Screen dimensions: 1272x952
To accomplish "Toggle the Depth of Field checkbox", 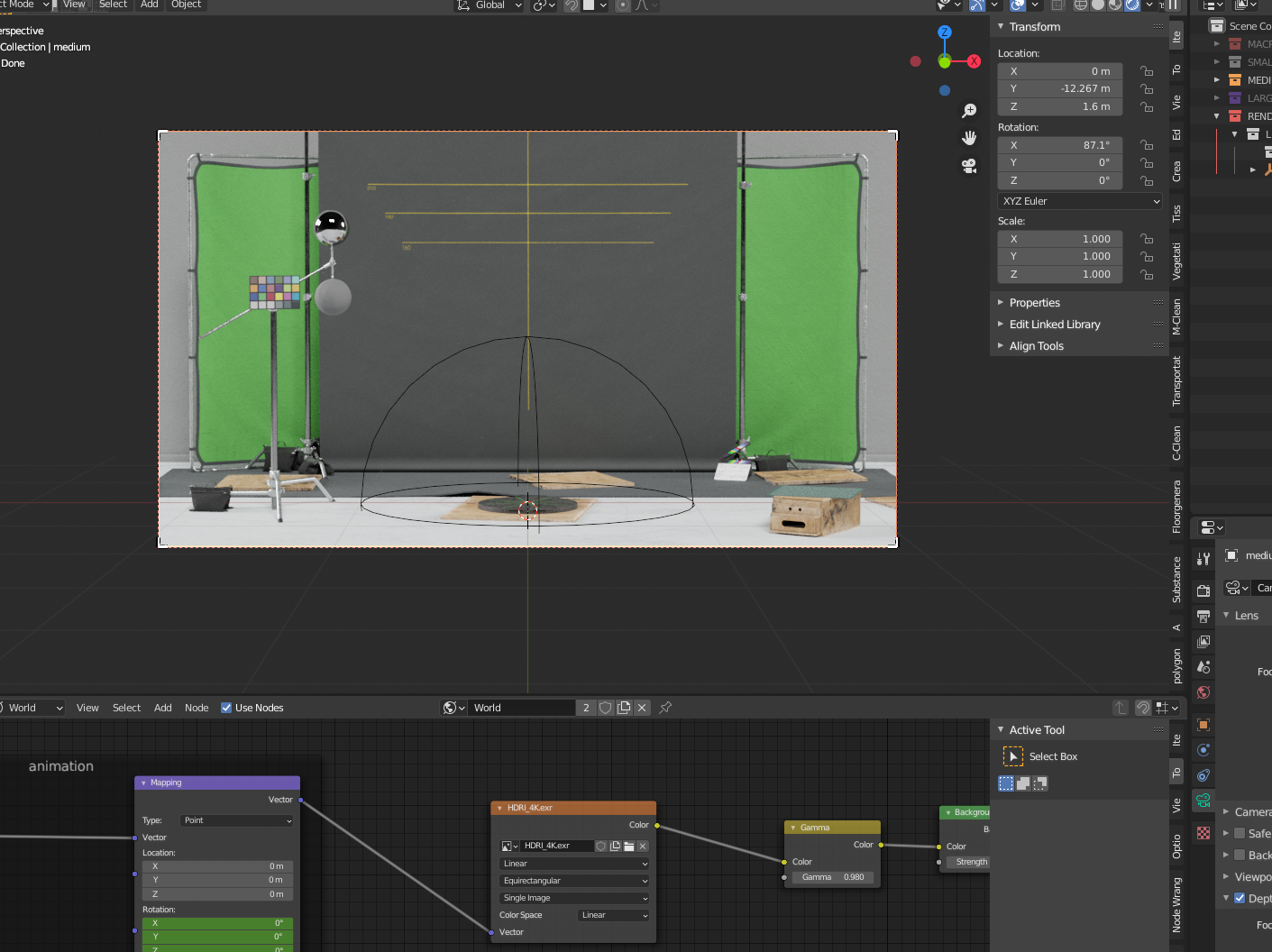I will [1239, 898].
